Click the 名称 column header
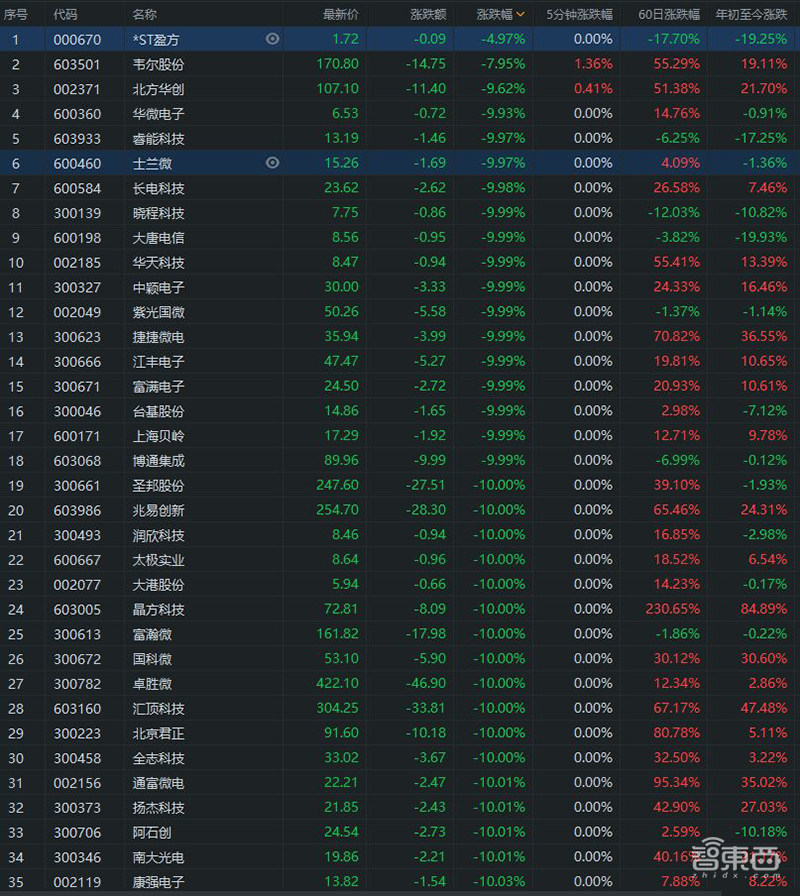 [145, 15]
